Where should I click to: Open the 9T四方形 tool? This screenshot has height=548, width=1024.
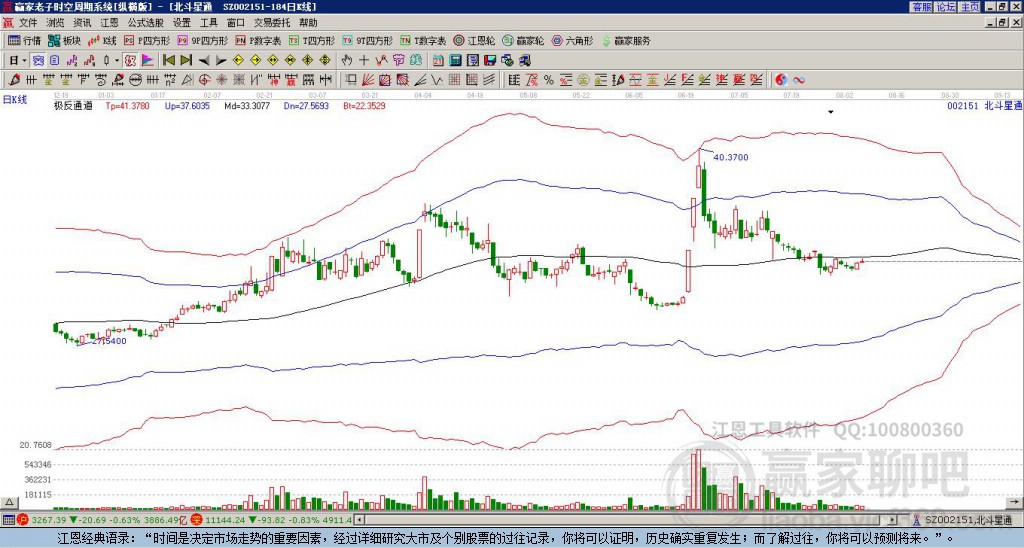[367, 40]
